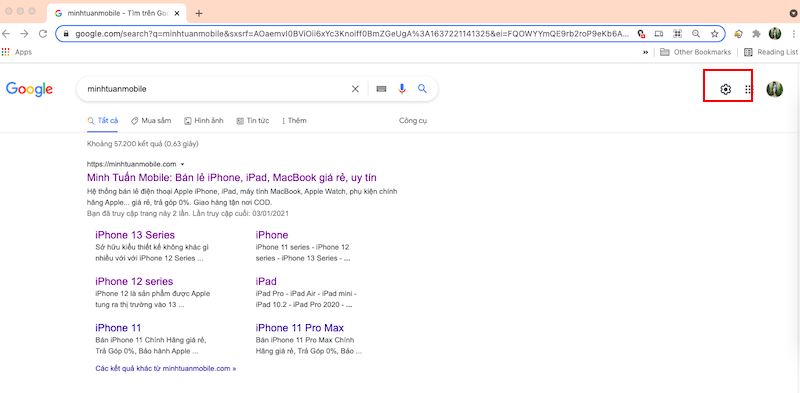Go forward to next page
The image size is (800, 393).
(x=24, y=34)
